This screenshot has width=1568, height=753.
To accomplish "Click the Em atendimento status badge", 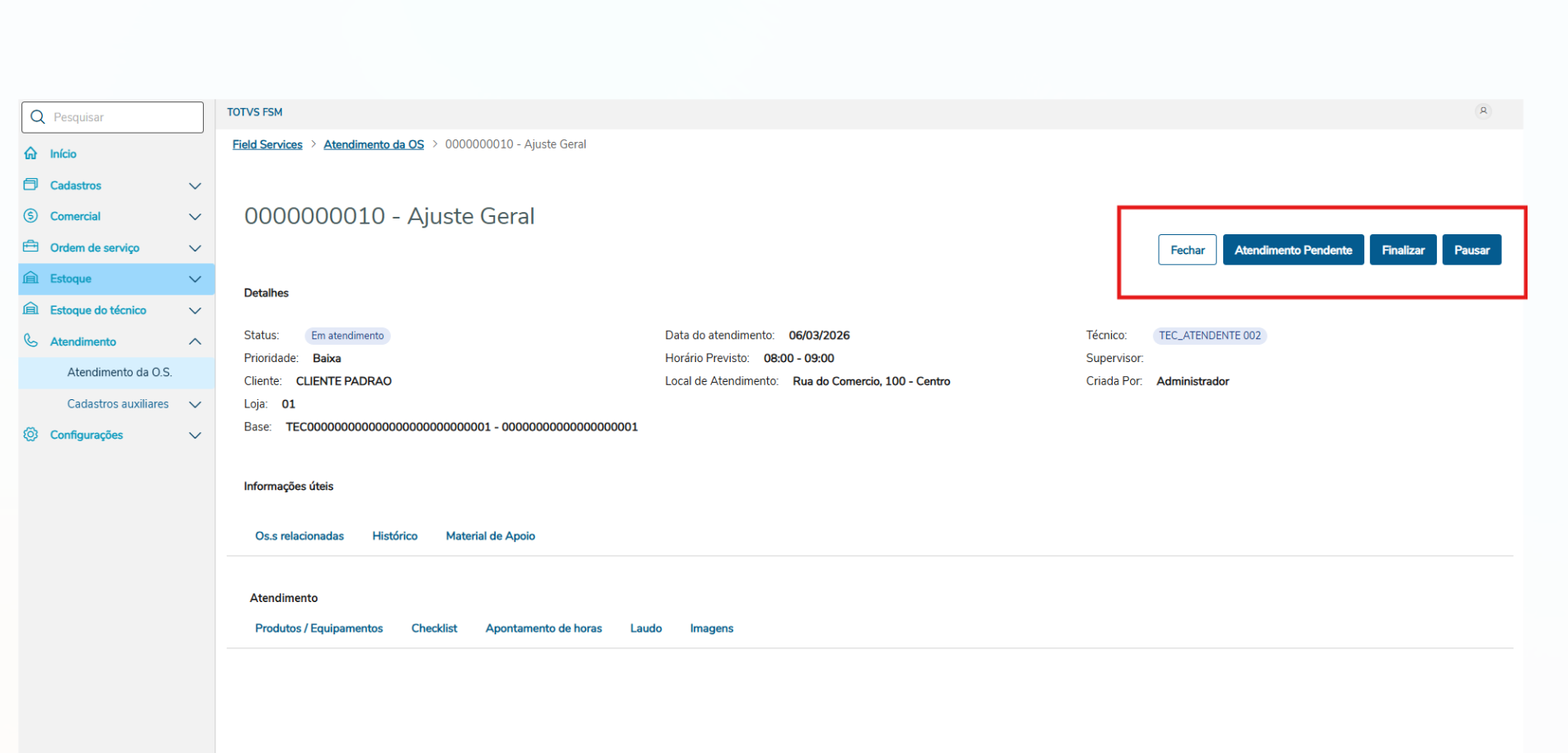I will click(347, 336).
